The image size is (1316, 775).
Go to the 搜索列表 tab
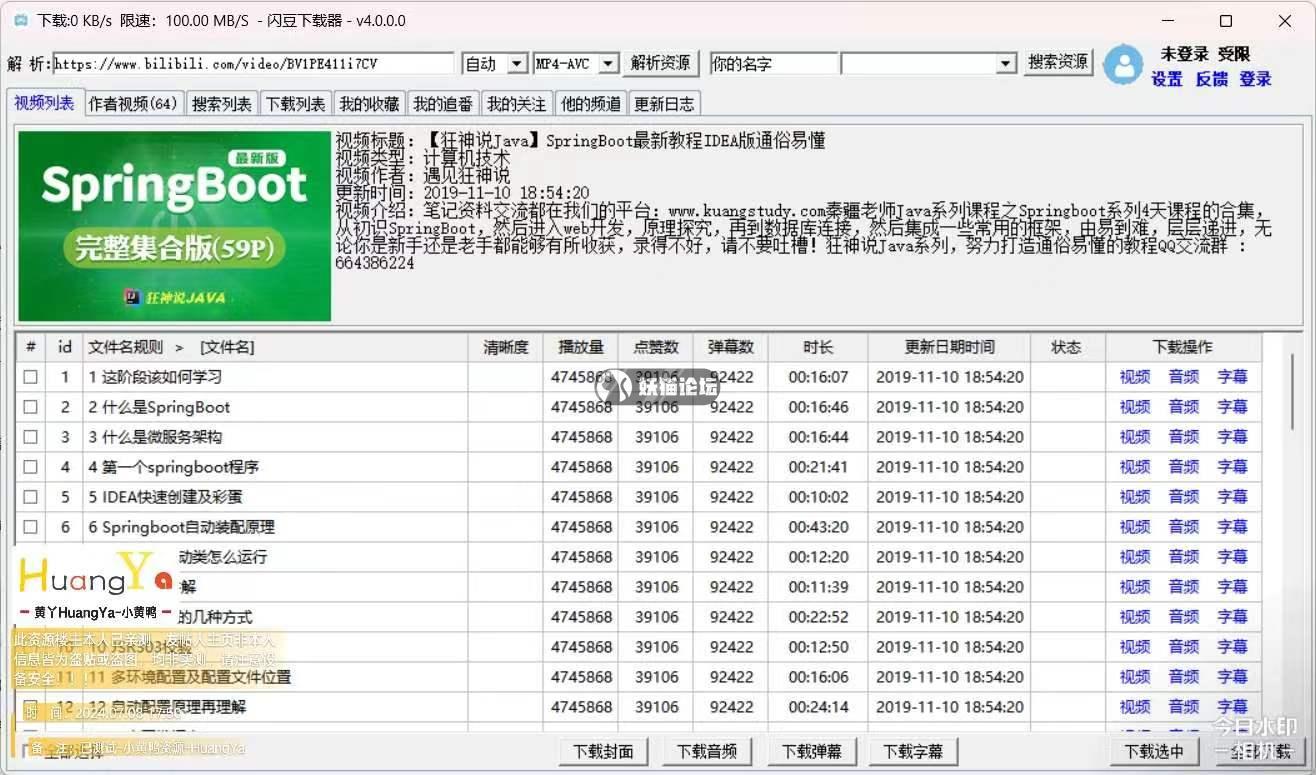click(222, 103)
